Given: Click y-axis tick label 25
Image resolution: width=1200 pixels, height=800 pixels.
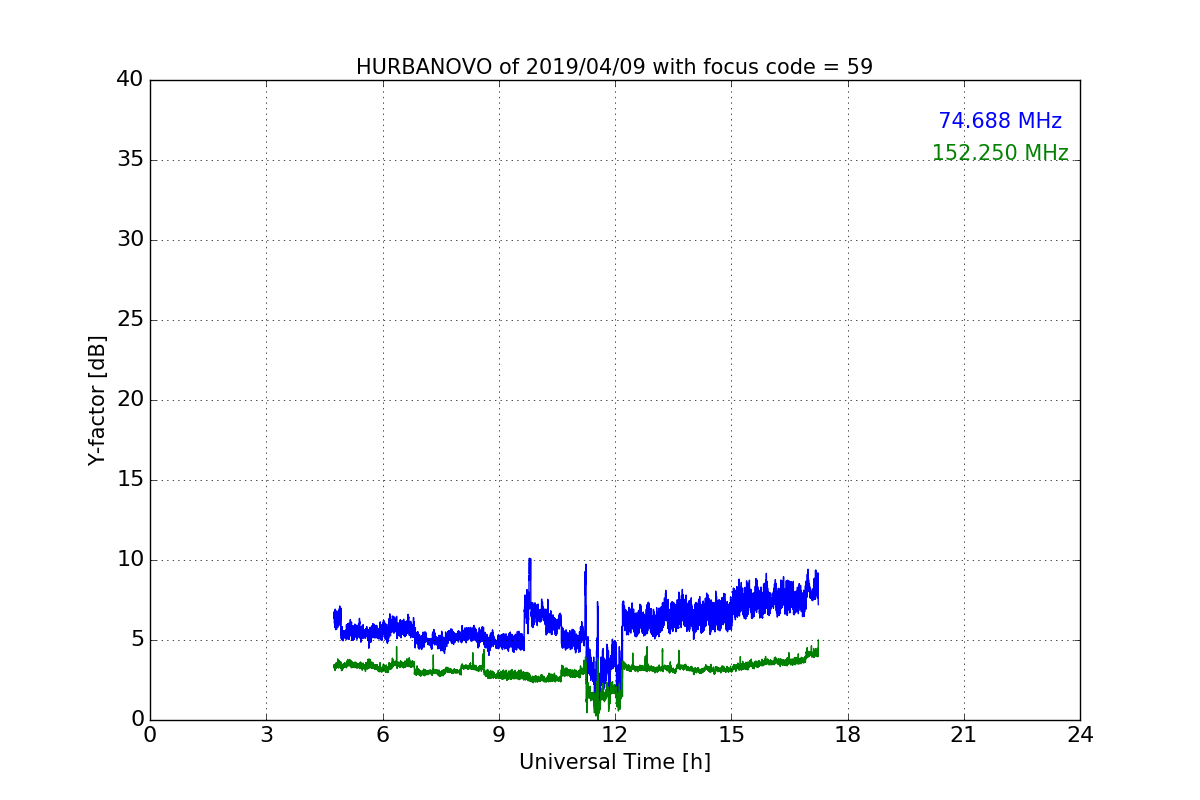Looking at the screenshot, I should [x=130, y=320].
